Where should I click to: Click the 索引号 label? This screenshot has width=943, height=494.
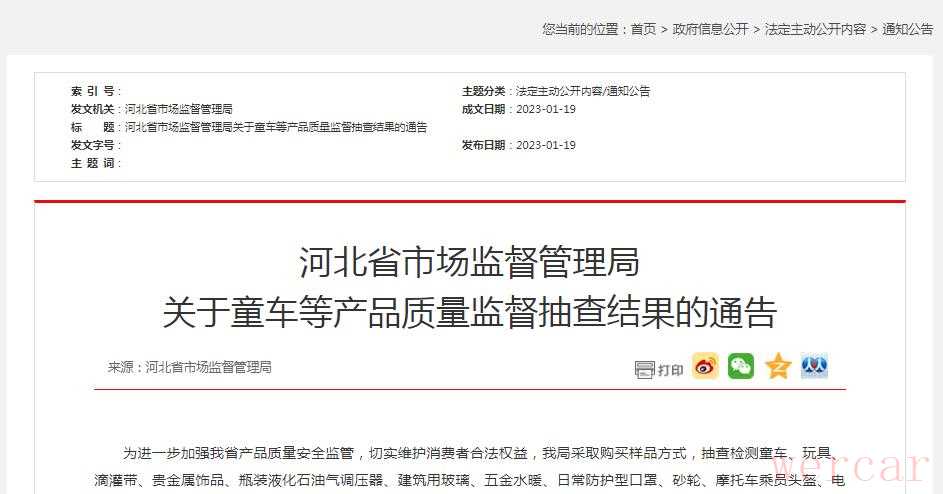93,91
